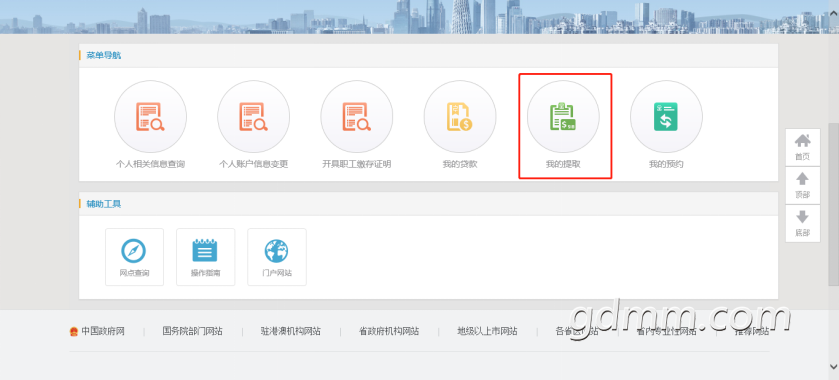Jump to top with the 顶部 arrow

click(x=803, y=185)
